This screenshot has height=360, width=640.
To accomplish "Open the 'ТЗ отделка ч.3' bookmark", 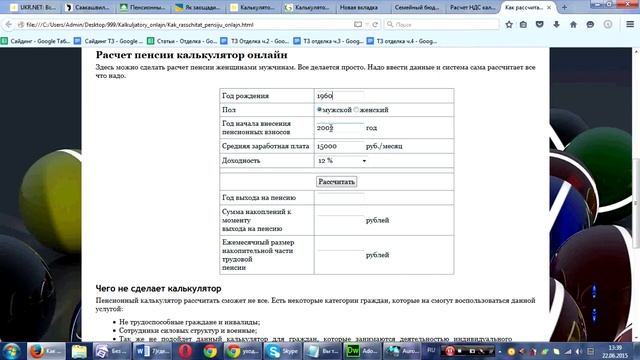I will 329,41.
